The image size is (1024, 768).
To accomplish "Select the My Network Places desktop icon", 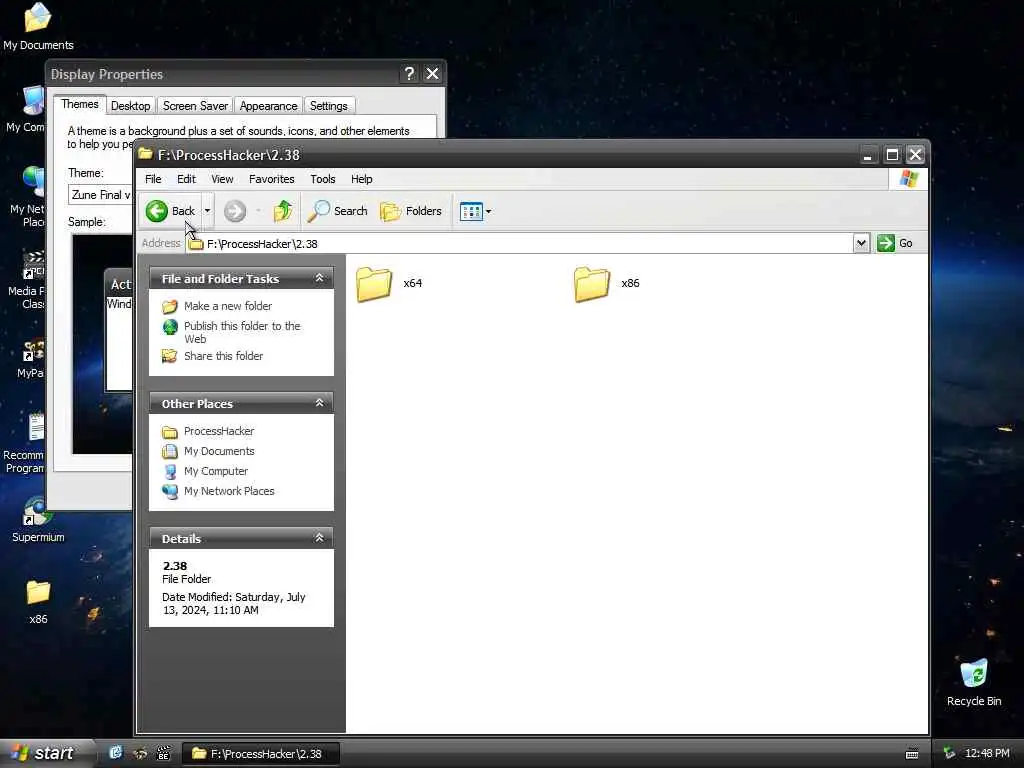I will coord(27,196).
